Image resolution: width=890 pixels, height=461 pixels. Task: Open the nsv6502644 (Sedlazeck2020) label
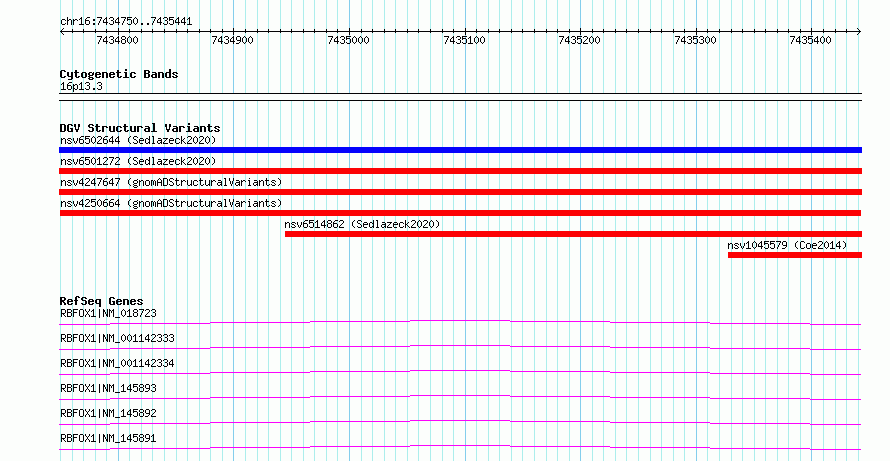tap(138, 140)
